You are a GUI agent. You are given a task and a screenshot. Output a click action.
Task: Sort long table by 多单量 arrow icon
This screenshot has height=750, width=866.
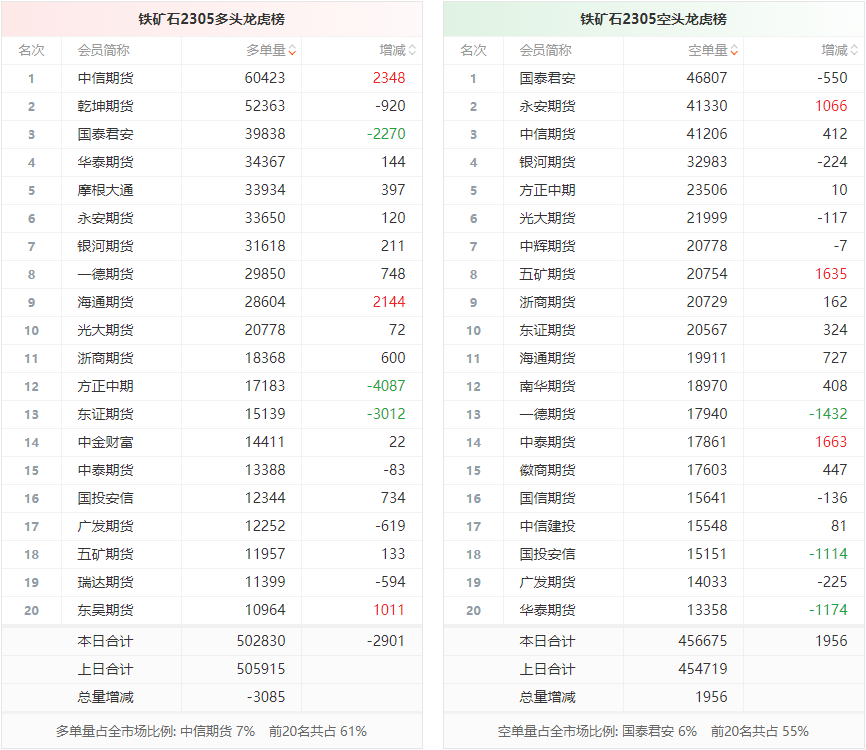coord(292,50)
